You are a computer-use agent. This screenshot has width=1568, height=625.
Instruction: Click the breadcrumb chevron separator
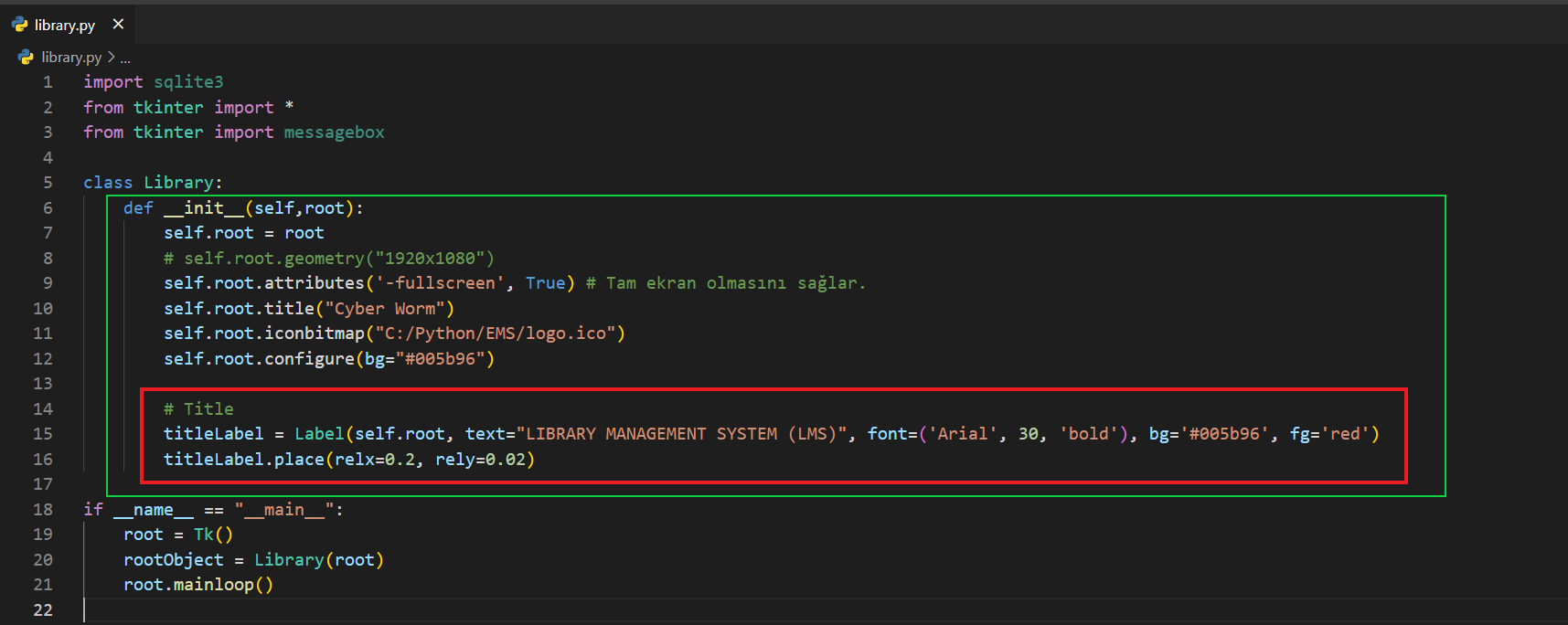pyautogui.click(x=111, y=57)
